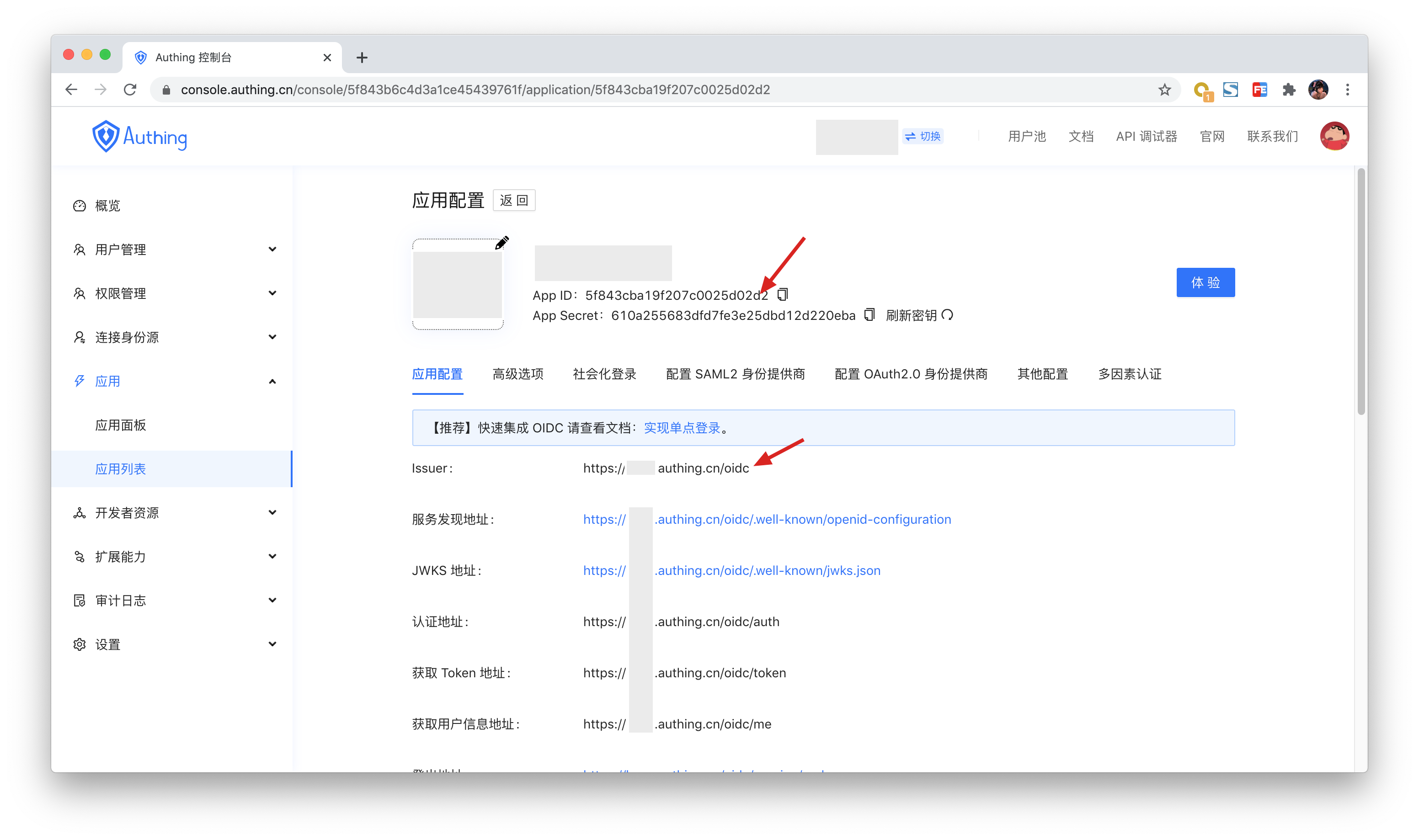The width and height of the screenshot is (1419, 840).
Task: Expand the 开发者资源 sidebar menu
Action: tap(272, 512)
